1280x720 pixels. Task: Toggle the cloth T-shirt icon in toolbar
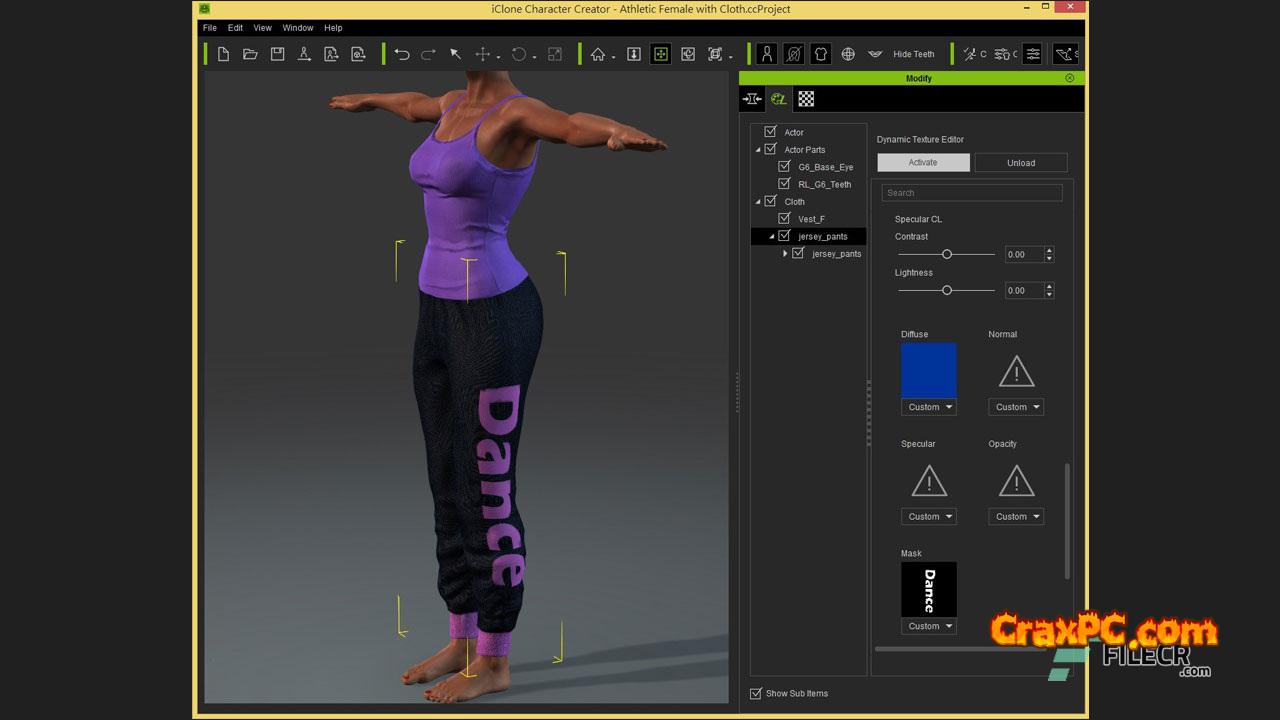tap(820, 54)
